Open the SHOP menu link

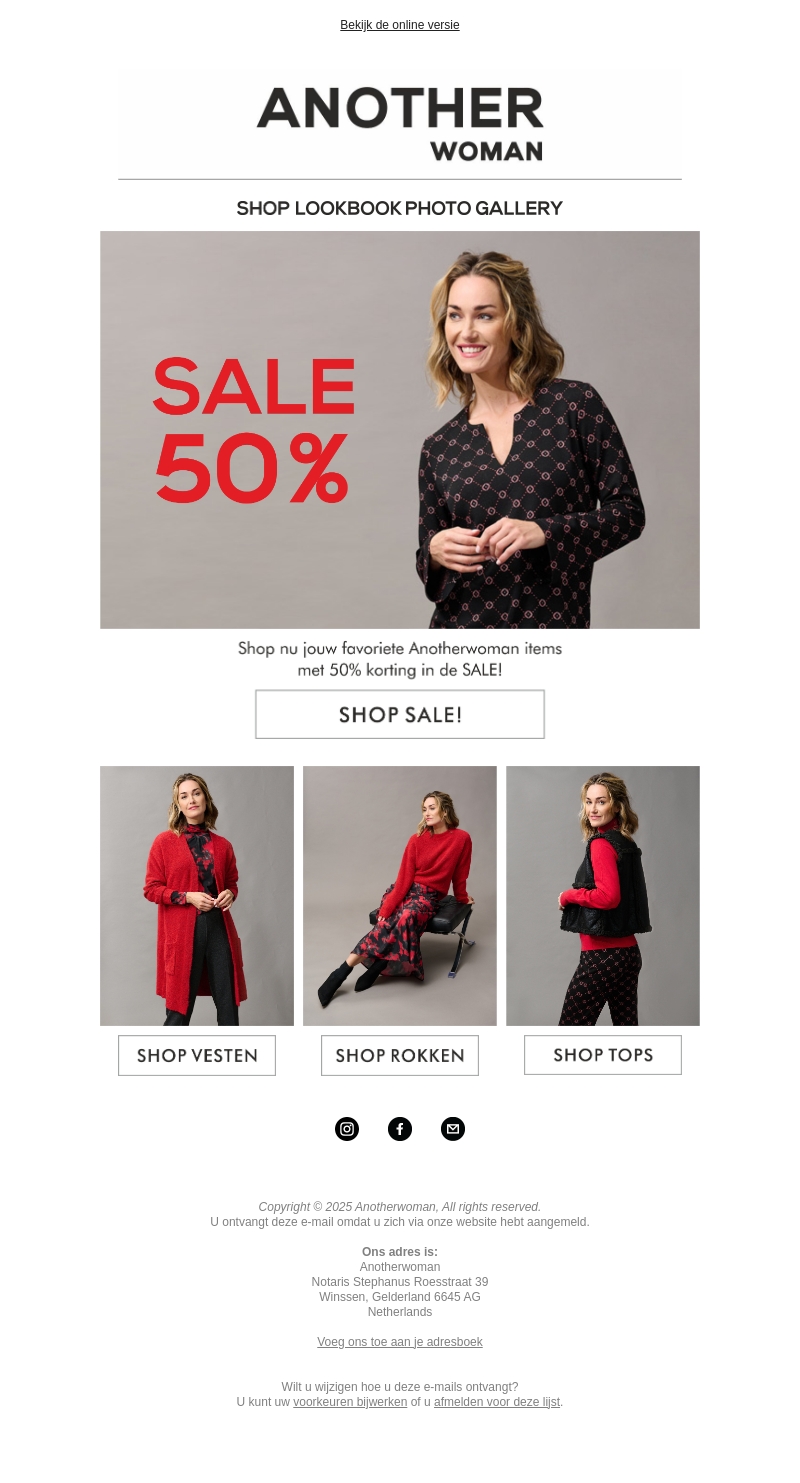pyautogui.click(x=263, y=208)
